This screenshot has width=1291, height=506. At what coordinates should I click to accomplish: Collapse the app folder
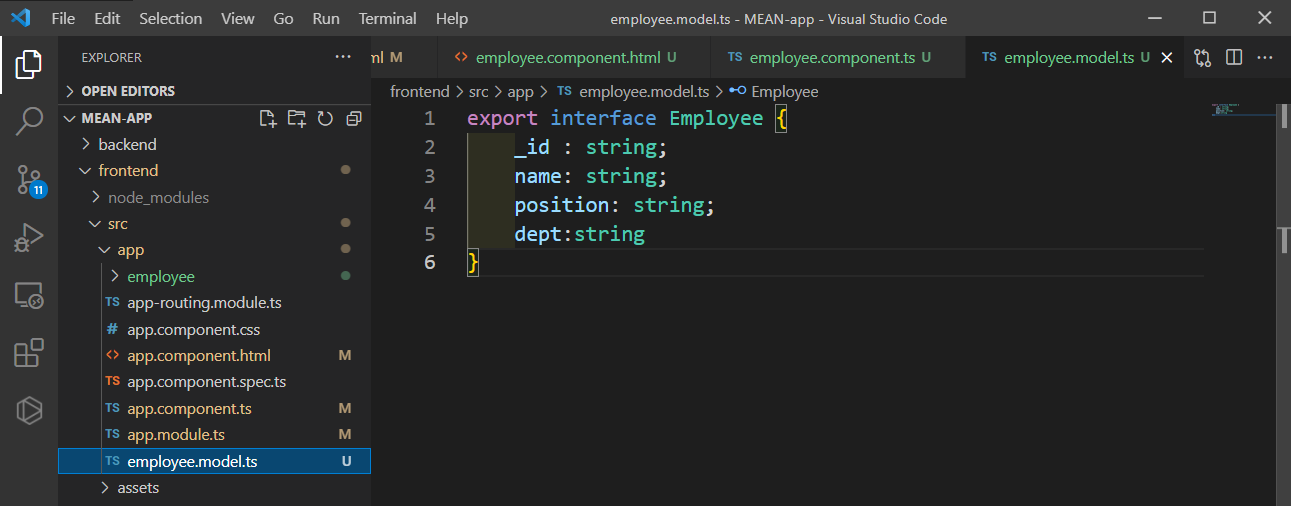pyautogui.click(x=214, y=250)
